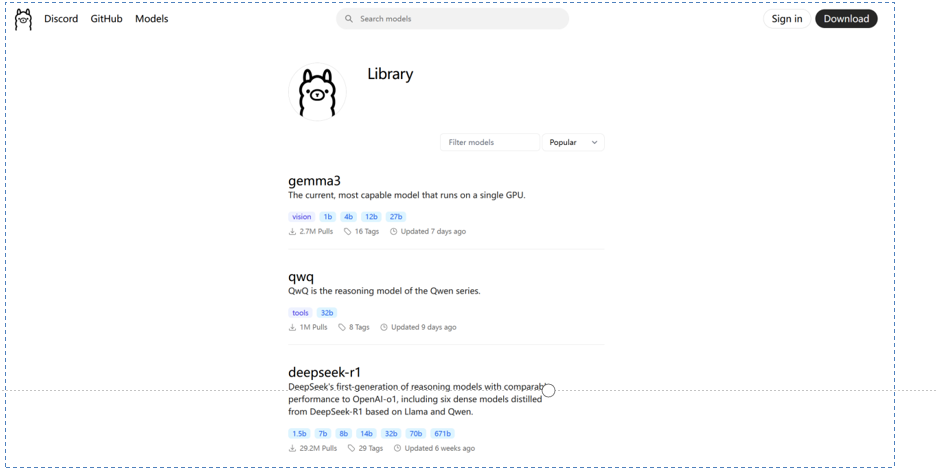Click the Updated 6 weeks ago text
Screen dimensions: 938x470
[x=440, y=448]
